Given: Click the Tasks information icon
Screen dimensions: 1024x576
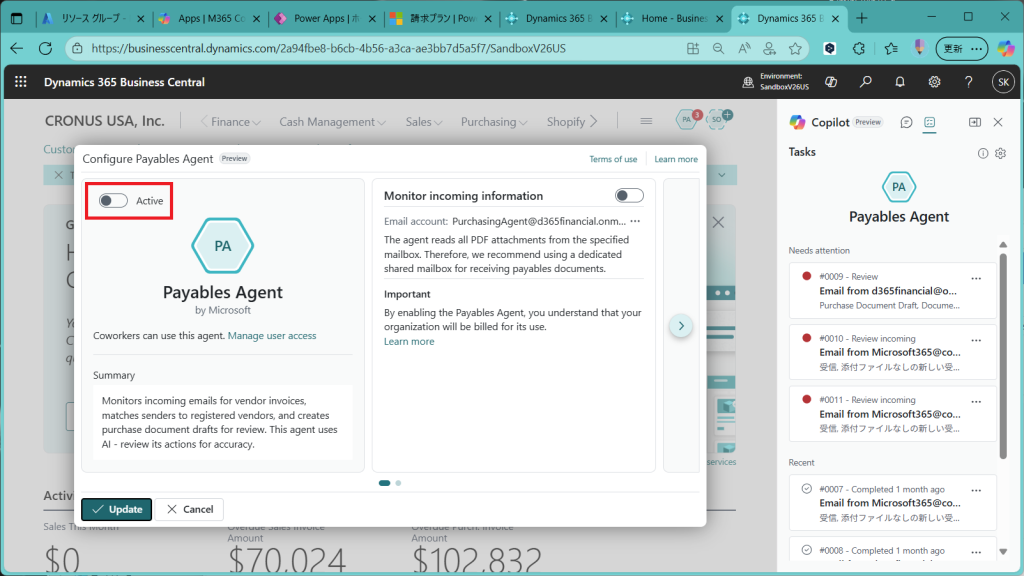Looking at the screenshot, I should tap(983, 153).
